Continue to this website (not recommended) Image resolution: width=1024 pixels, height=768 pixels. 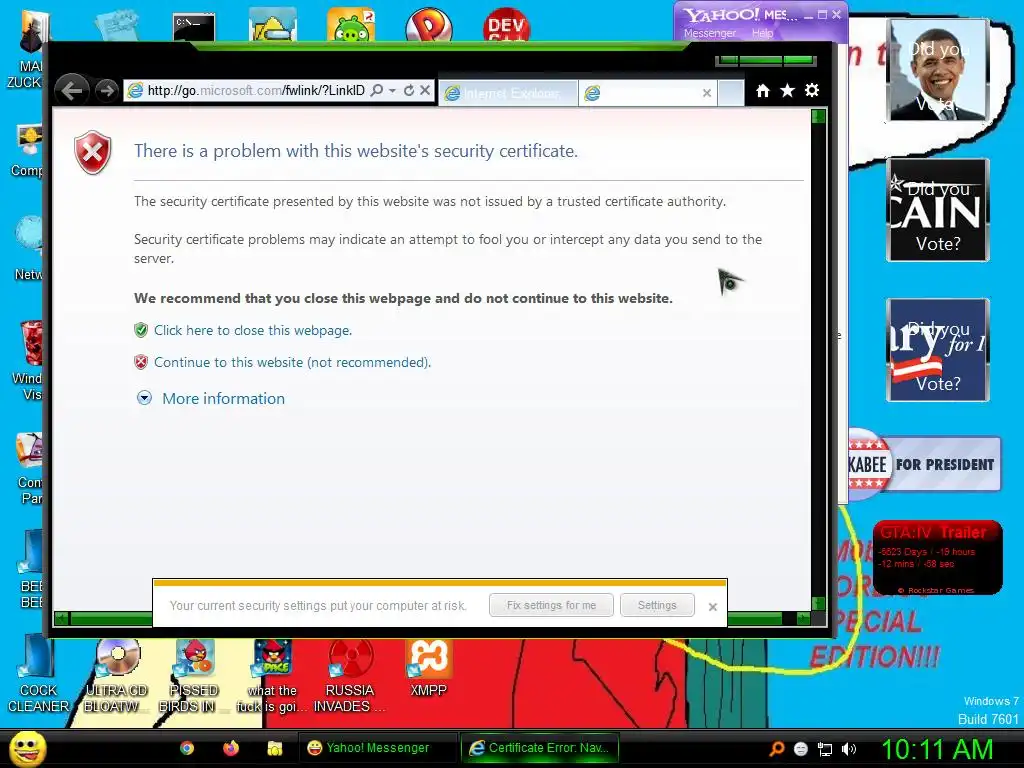tap(293, 362)
